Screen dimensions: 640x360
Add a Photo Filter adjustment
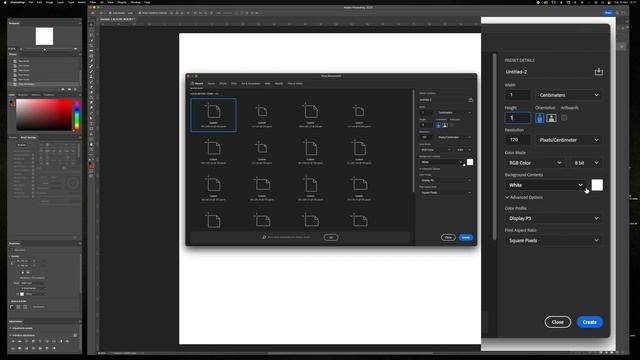67,341
